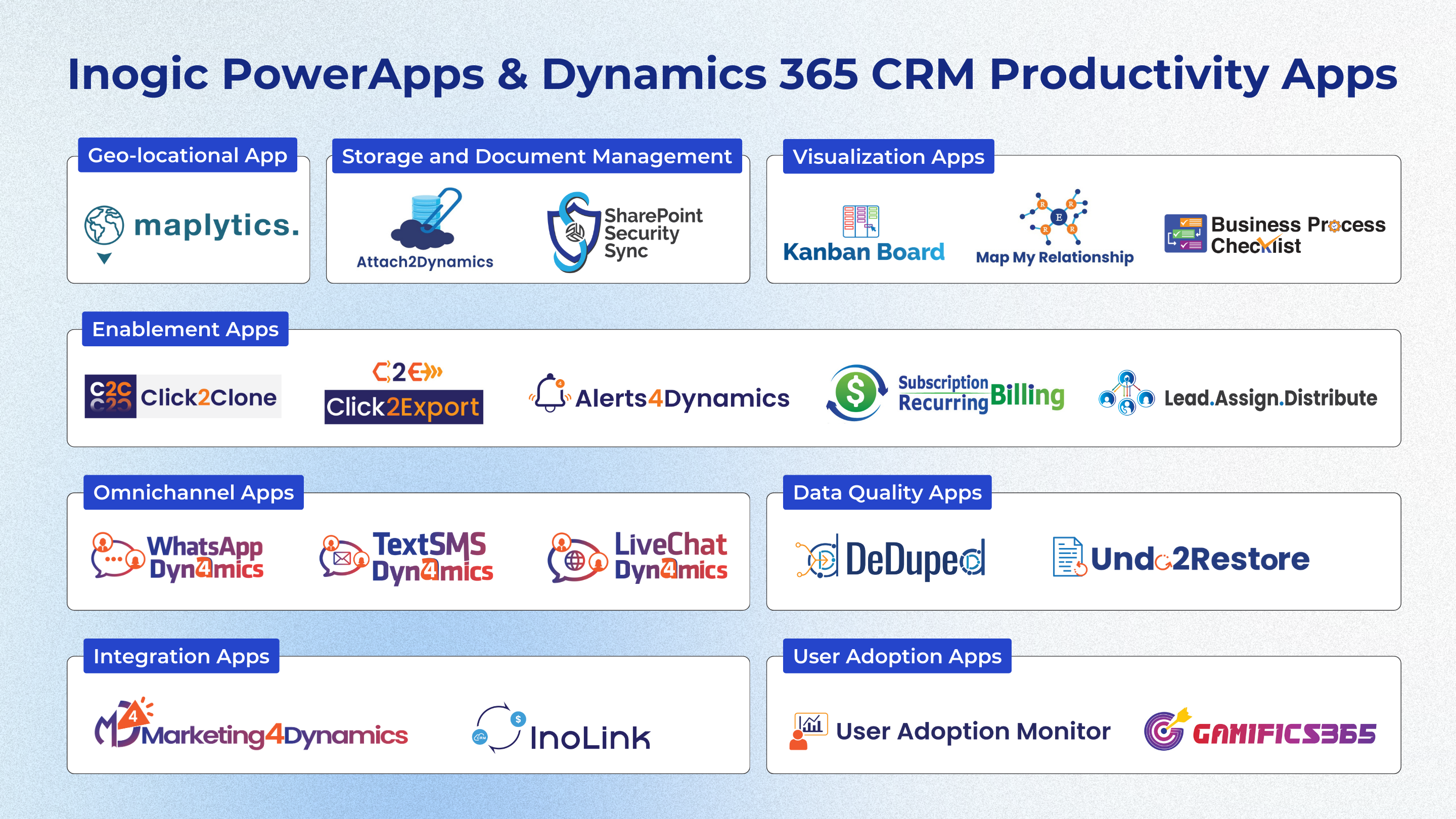Click the Inogic PowerApps & Dynamics 365 heading
1456x819 pixels.
tap(733, 75)
